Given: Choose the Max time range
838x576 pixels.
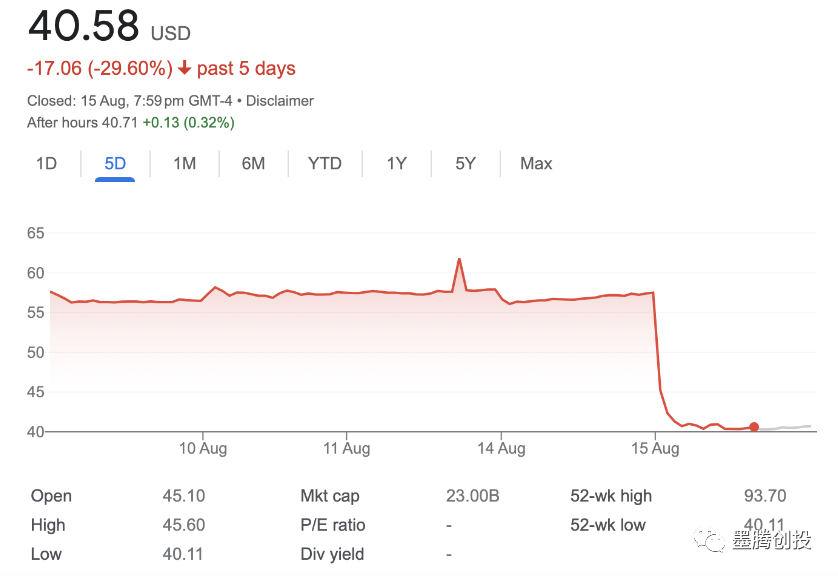Looking at the screenshot, I should coord(536,164).
